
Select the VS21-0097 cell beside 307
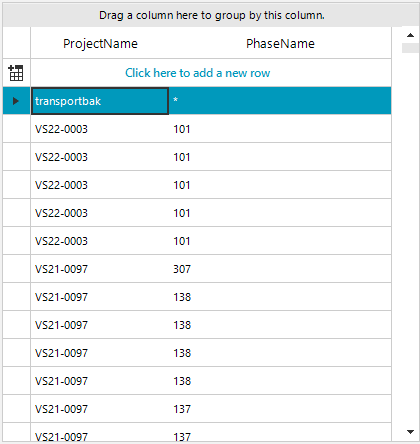[x=100, y=269]
